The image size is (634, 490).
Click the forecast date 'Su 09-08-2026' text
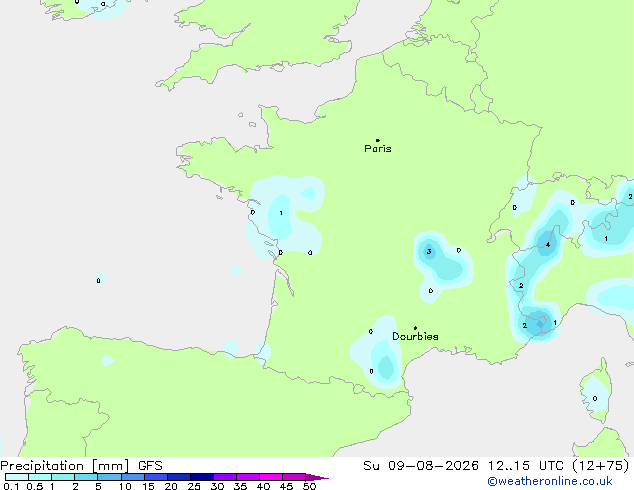point(421,466)
